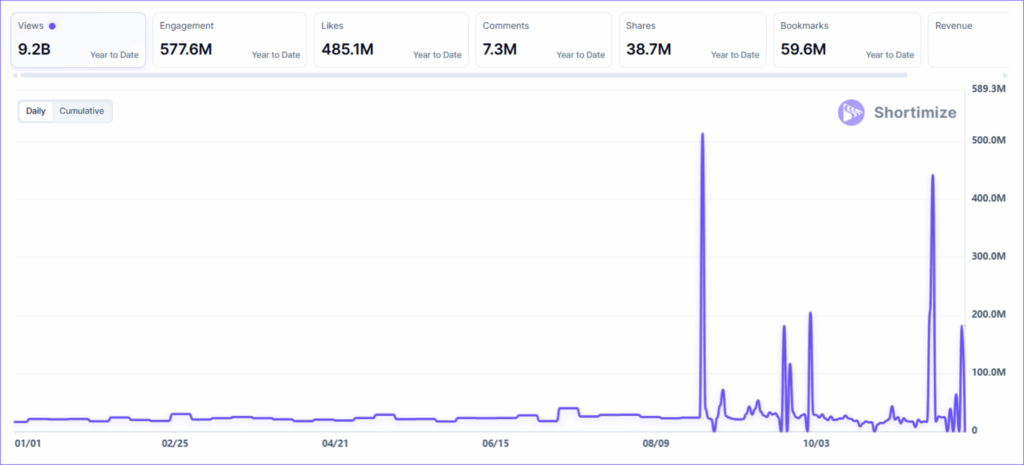Click the 01/01 date label on x-axis
Screen dimensions: 1024x465
click(x=27, y=443)
